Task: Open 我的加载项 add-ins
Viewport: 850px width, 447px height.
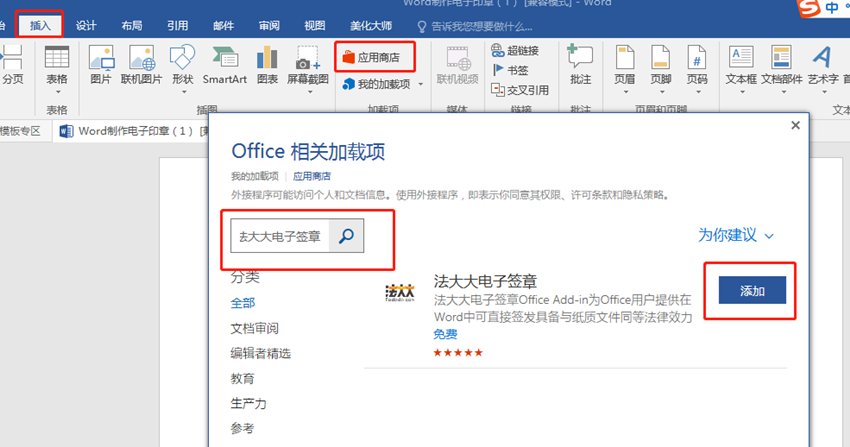Action: [377, 84]
